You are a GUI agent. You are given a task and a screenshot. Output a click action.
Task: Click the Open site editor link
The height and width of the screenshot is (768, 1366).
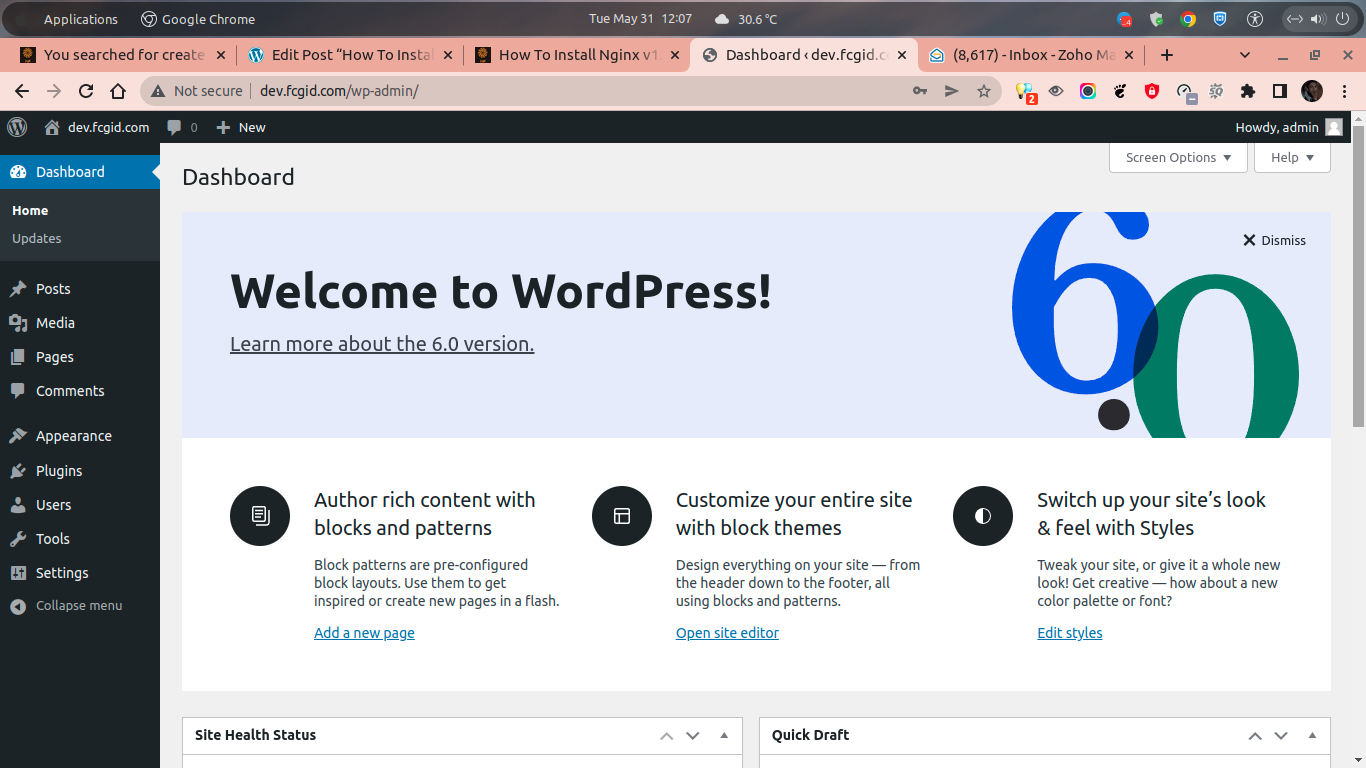[727, 633]
